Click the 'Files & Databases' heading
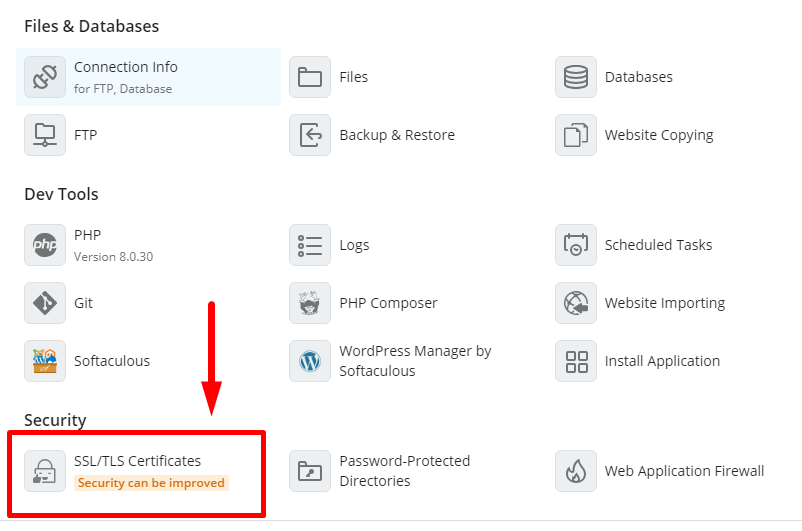Image resolution: width=802 pixels, height=531 pixels. pos(92,26)
